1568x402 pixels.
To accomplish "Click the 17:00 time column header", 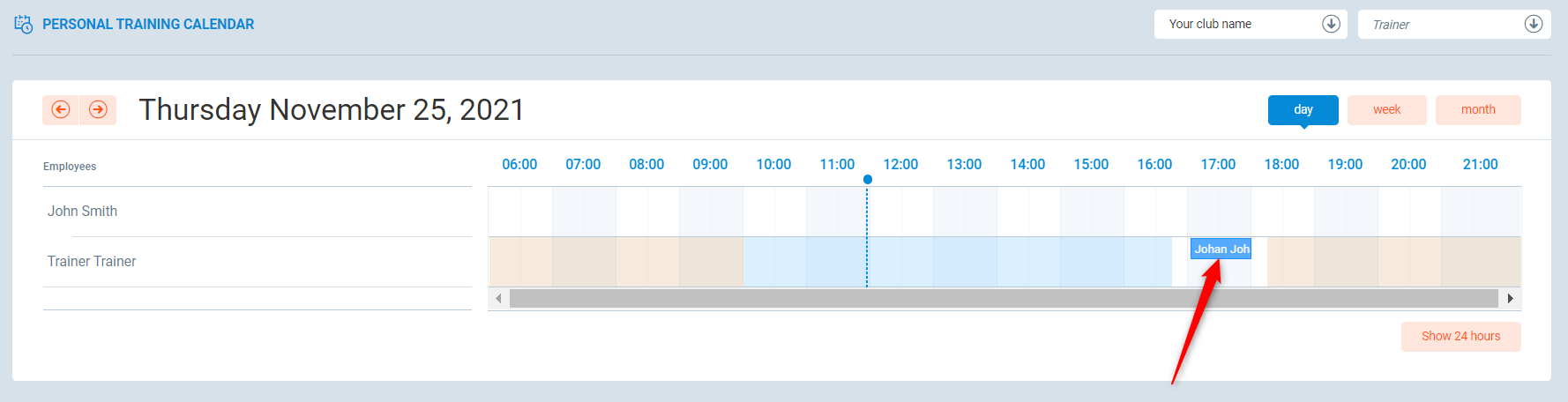I will [1218, 164].
